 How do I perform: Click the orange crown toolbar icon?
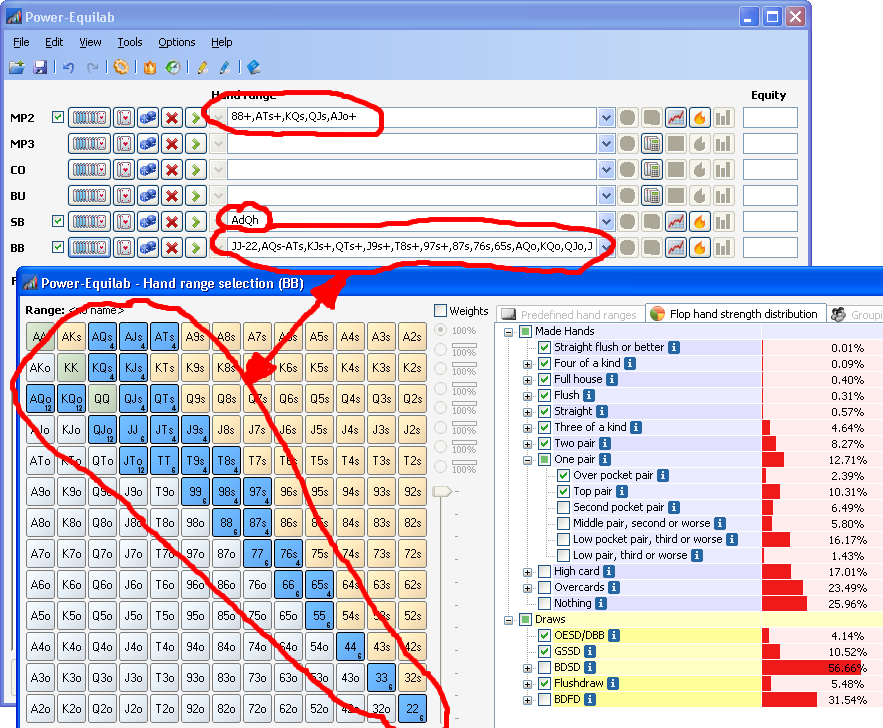[149, 68]
